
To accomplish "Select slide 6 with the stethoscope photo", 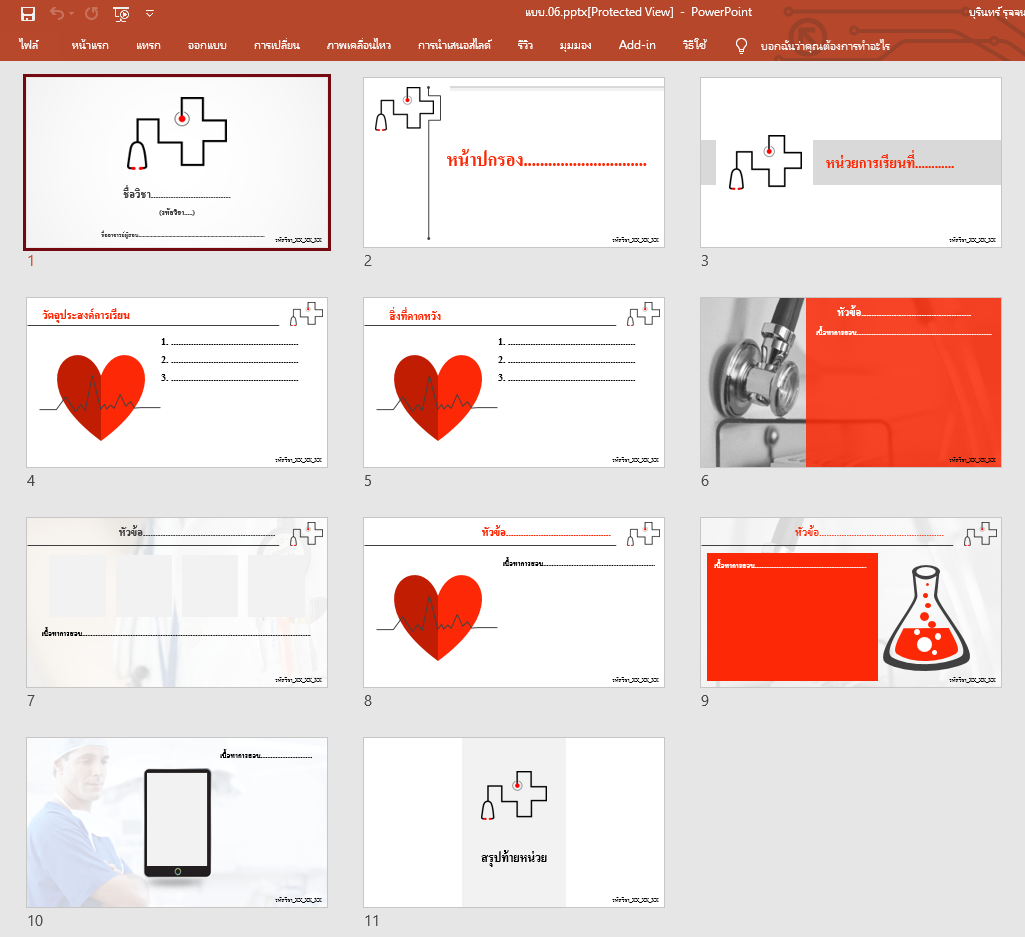I will click(850, 382).
